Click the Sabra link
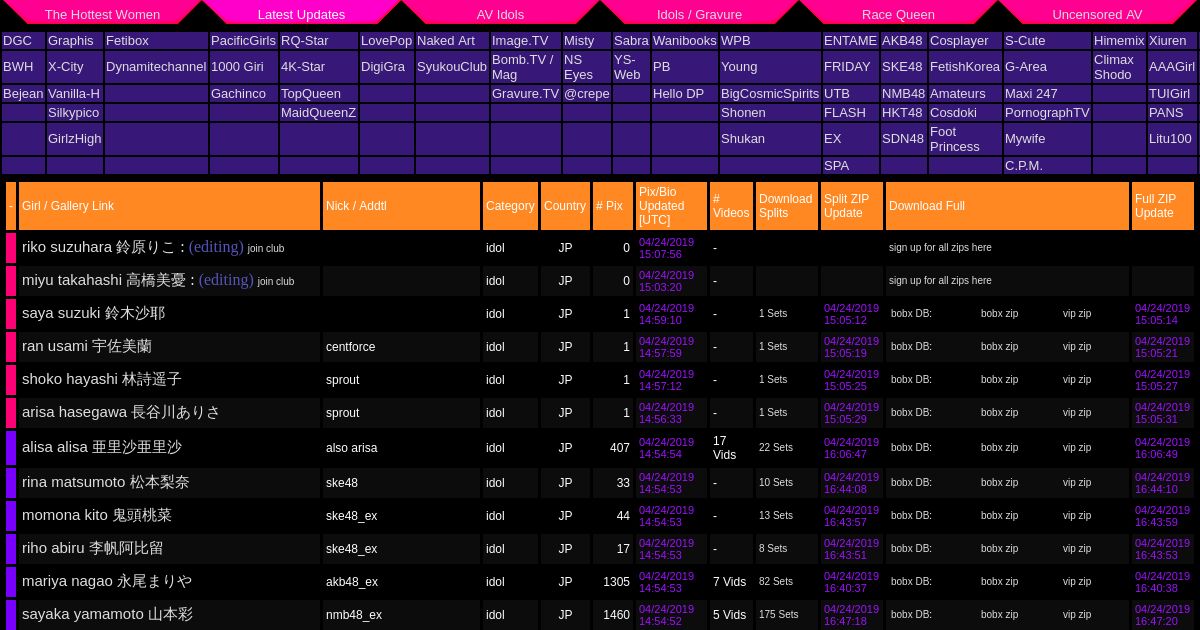This screenshot has width=1200, height=630. tap(631, 41)
